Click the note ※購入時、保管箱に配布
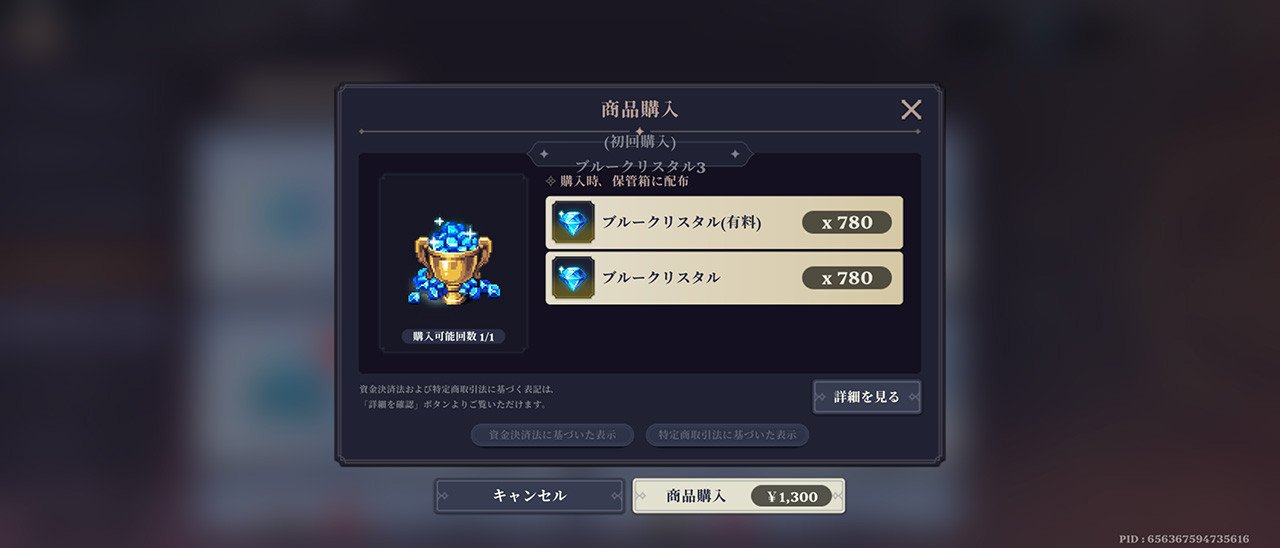The image size is (1280, 548). click(617, 182)
